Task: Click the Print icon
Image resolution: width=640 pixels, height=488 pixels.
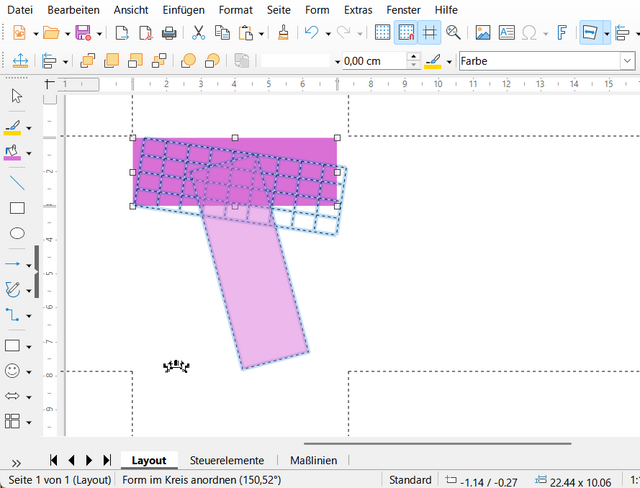Action: [169, 33]
